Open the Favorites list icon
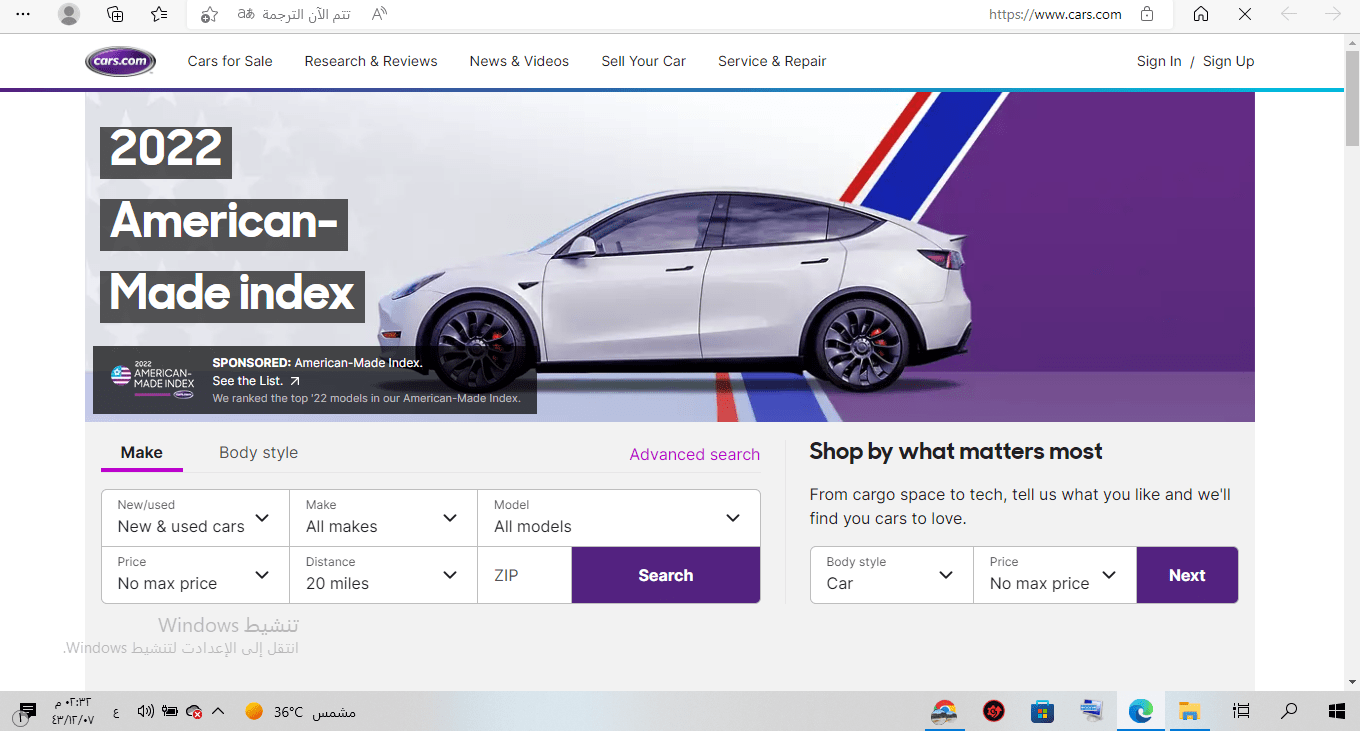 click(x=159, y=14)
